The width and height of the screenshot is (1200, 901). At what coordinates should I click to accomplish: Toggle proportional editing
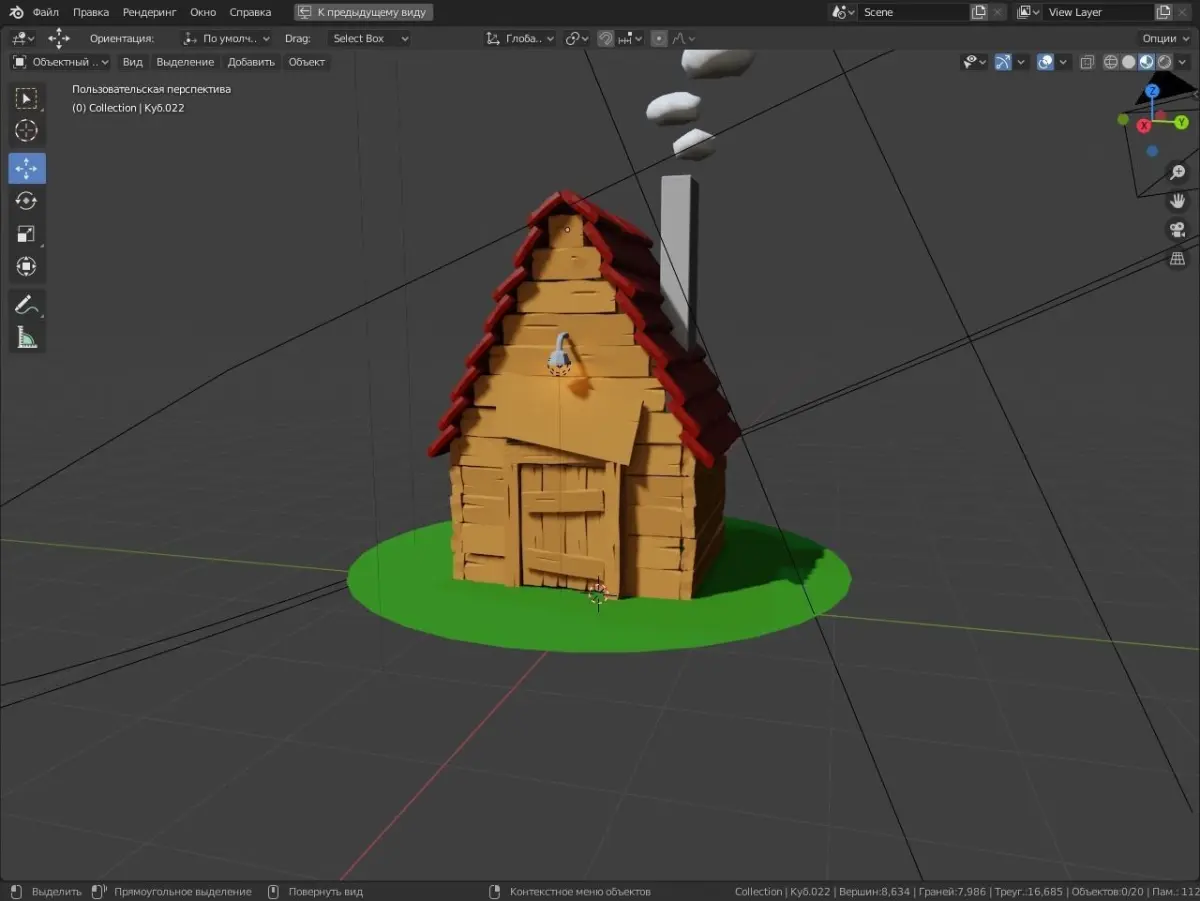coord(658,38)
